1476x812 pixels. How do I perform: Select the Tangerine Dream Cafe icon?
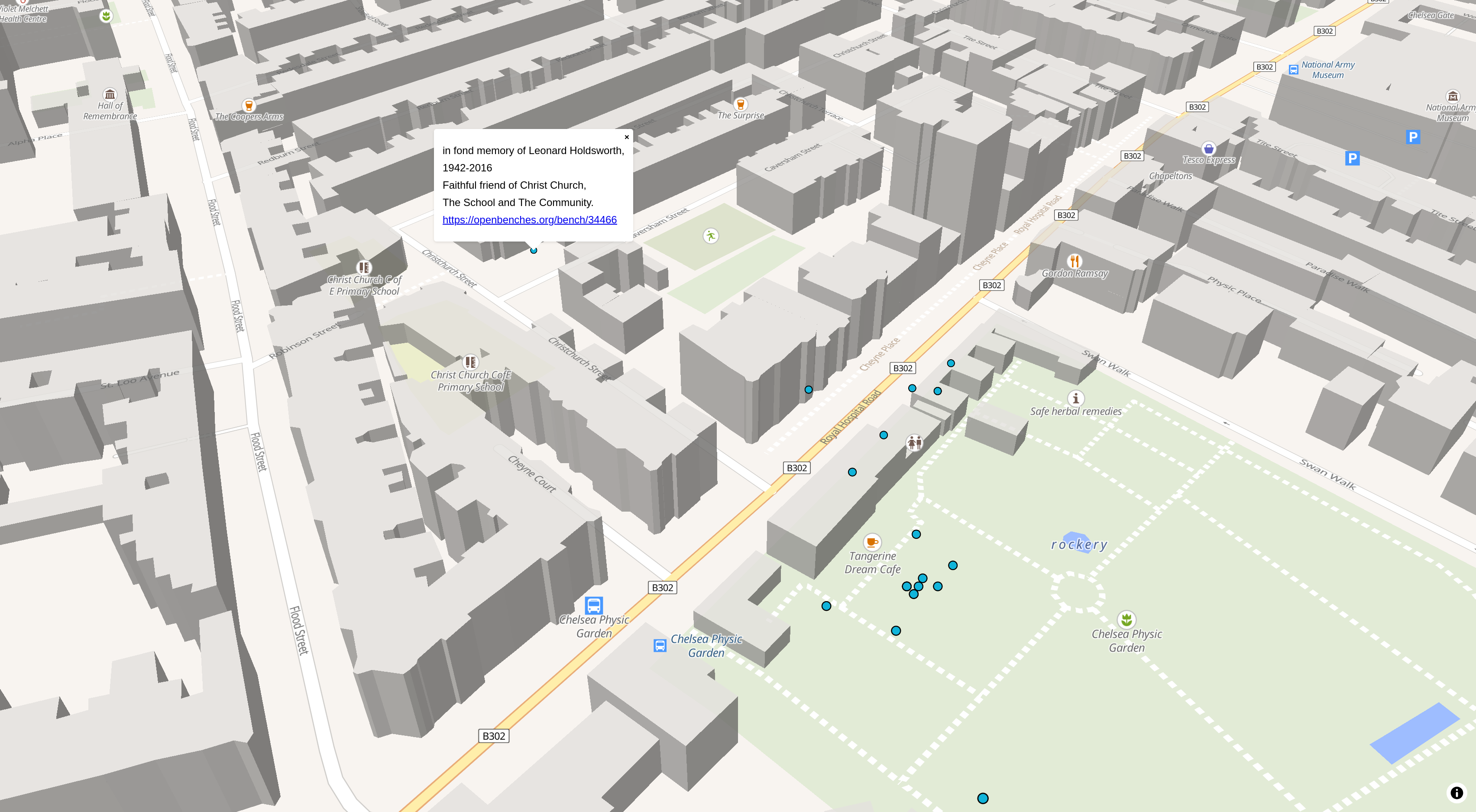(872, 542)
